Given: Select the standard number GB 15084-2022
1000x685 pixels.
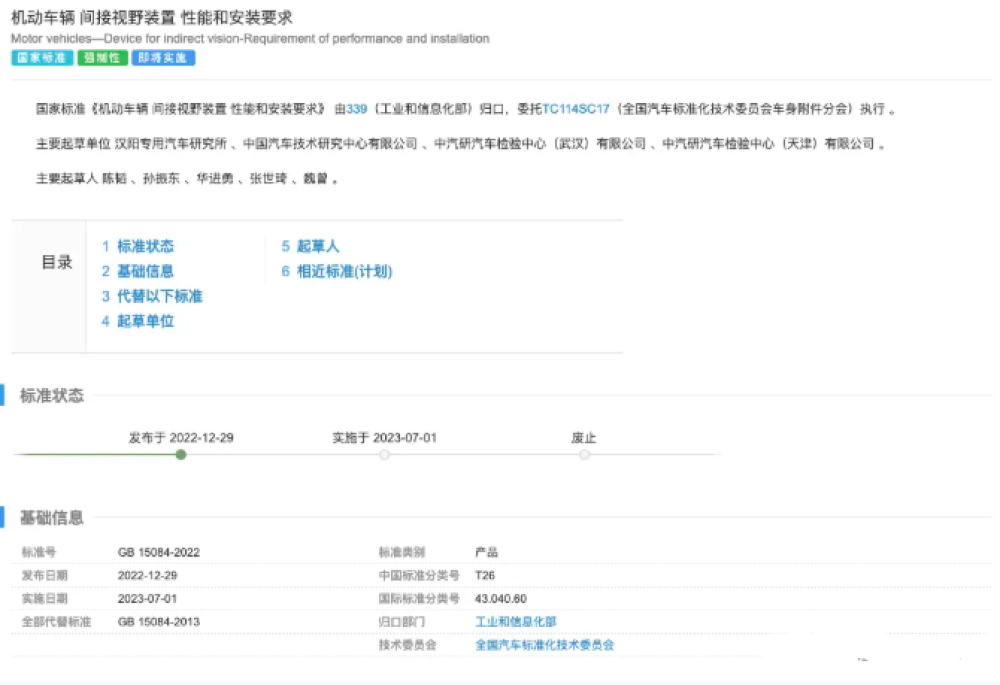Looking at the screenshot, I should point(159,552).
